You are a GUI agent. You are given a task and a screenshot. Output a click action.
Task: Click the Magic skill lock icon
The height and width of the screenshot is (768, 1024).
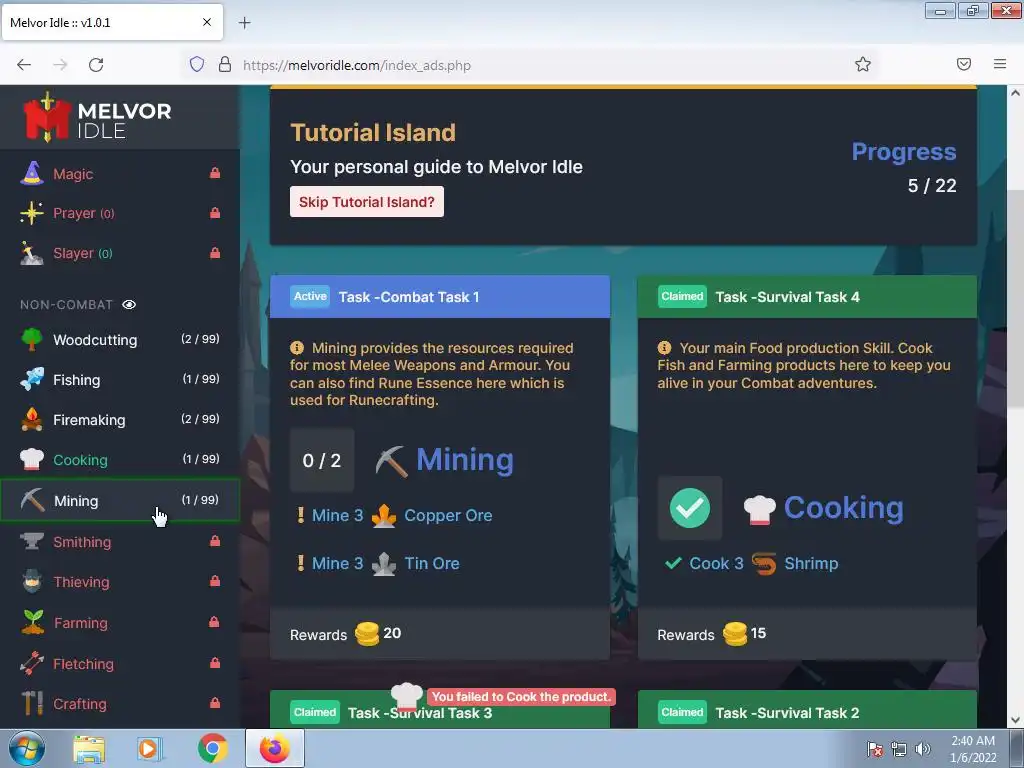(x=215, y=173)
